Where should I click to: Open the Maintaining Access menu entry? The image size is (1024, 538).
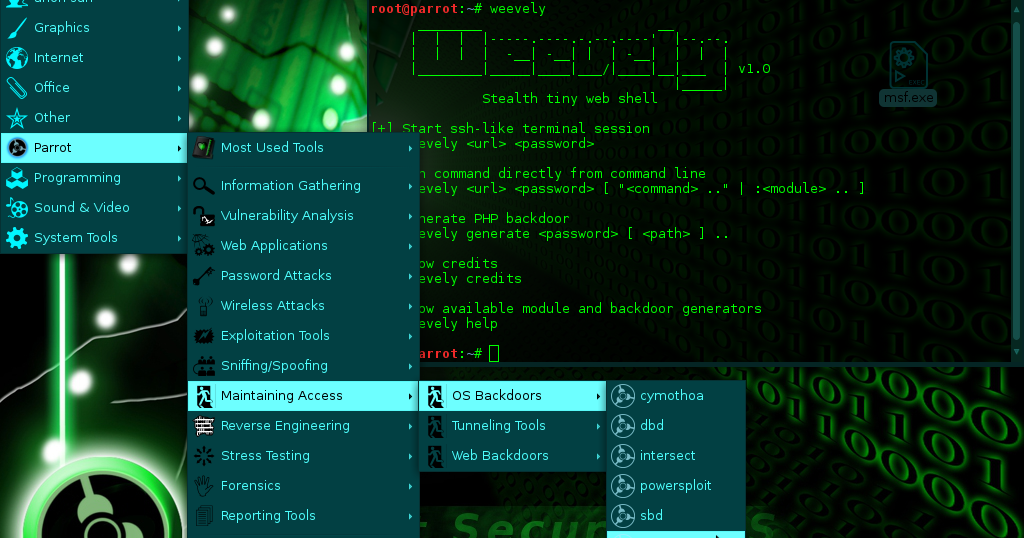coord(303,396)
